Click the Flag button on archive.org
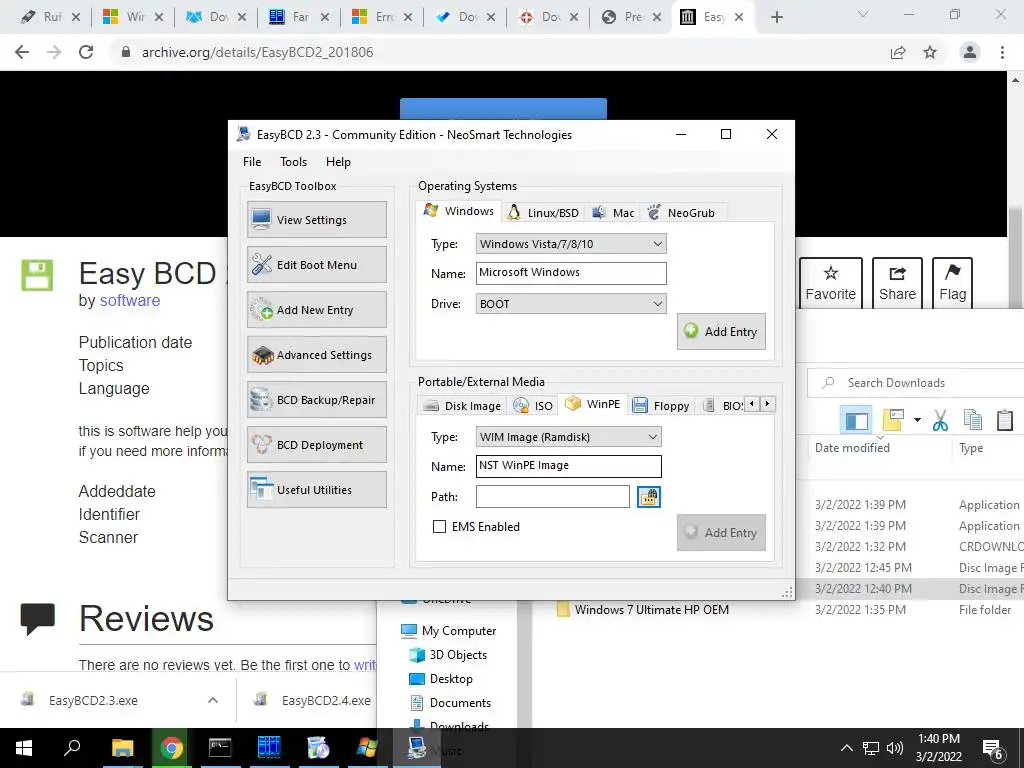This screenshot has height=768, width=1024. point(952,283)
